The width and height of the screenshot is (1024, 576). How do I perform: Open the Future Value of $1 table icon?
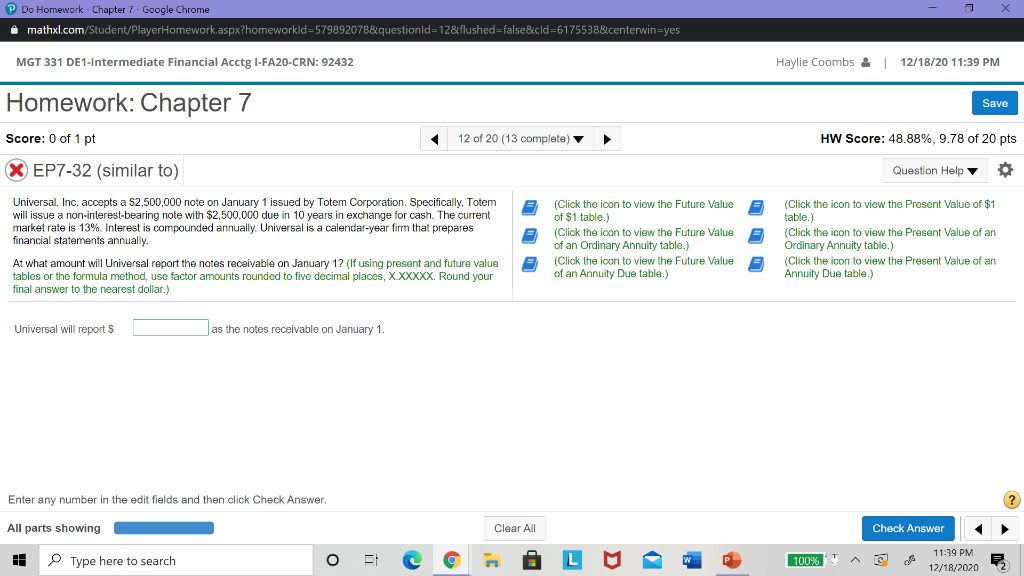(x=532, y=205)
